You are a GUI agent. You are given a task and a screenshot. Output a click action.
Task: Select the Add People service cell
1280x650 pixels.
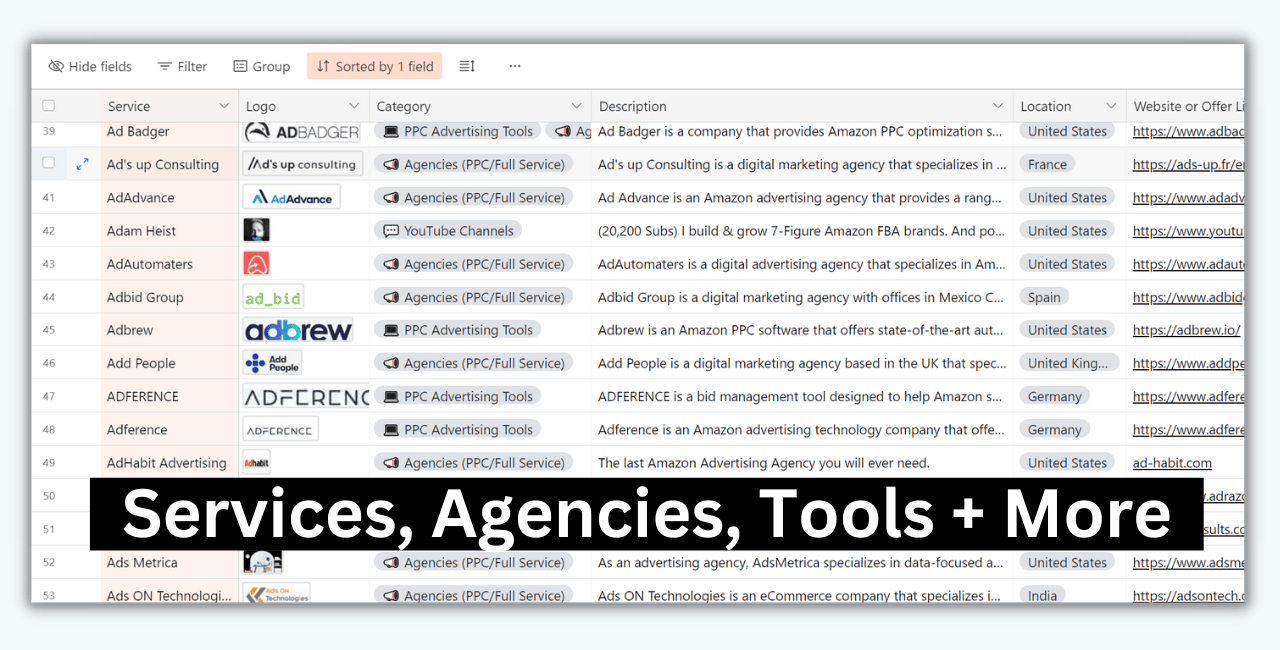point(170,363)
